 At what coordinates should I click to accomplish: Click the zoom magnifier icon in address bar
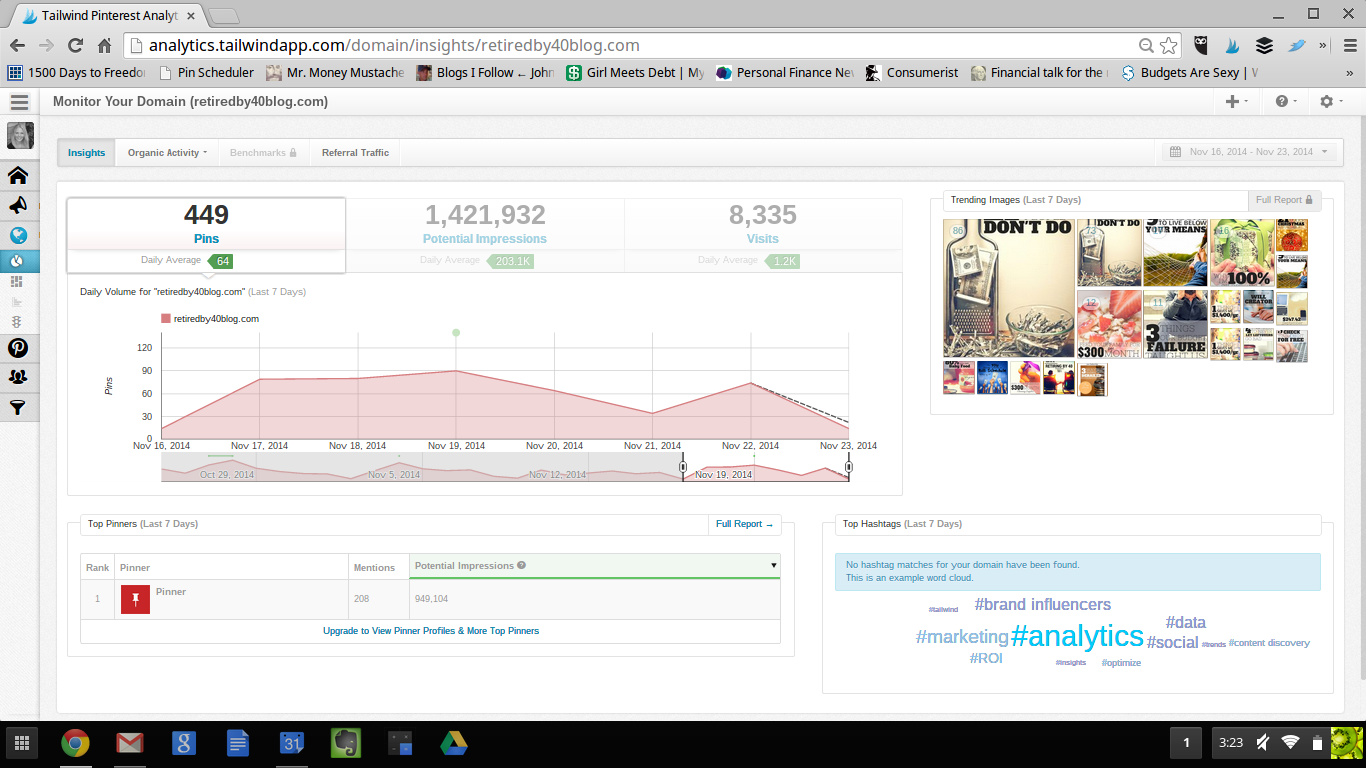1147,45
